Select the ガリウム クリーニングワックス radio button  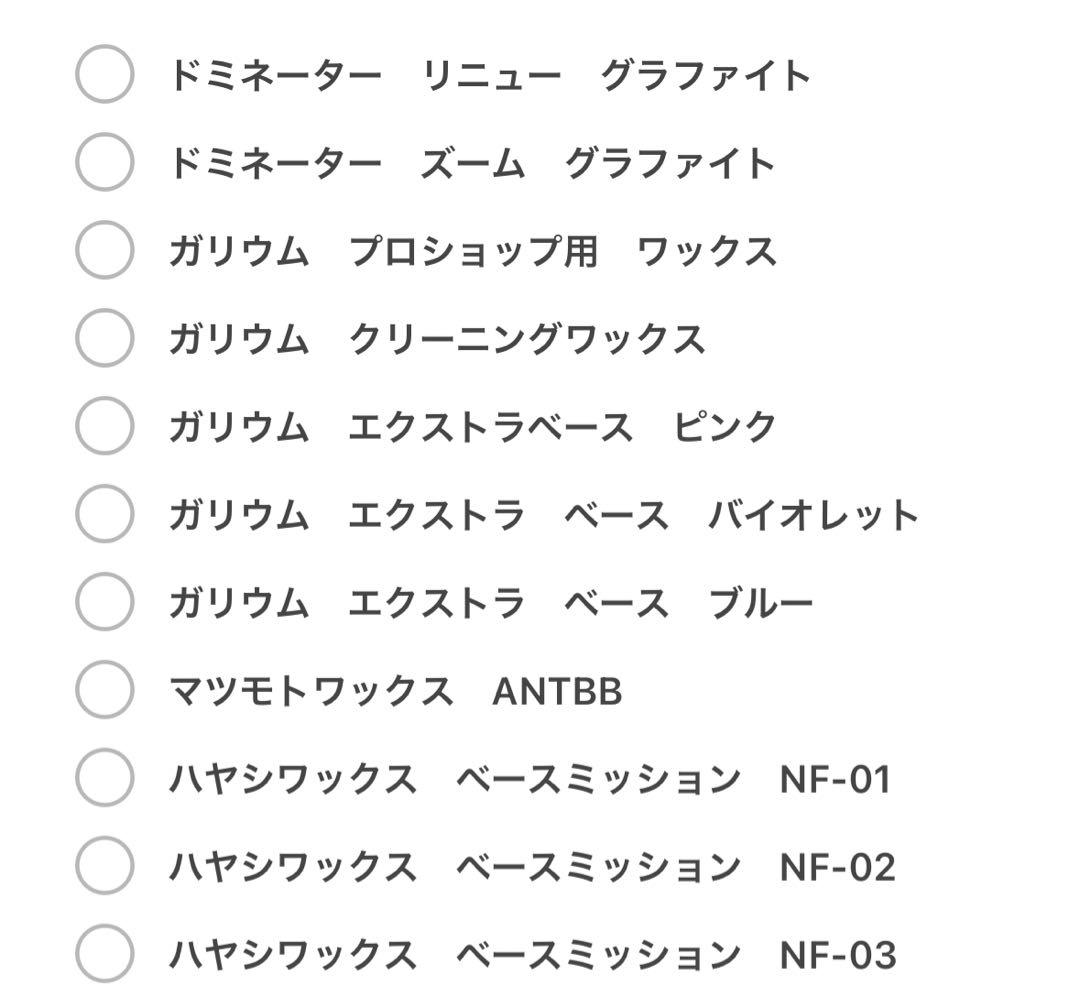tap(104, 339)
